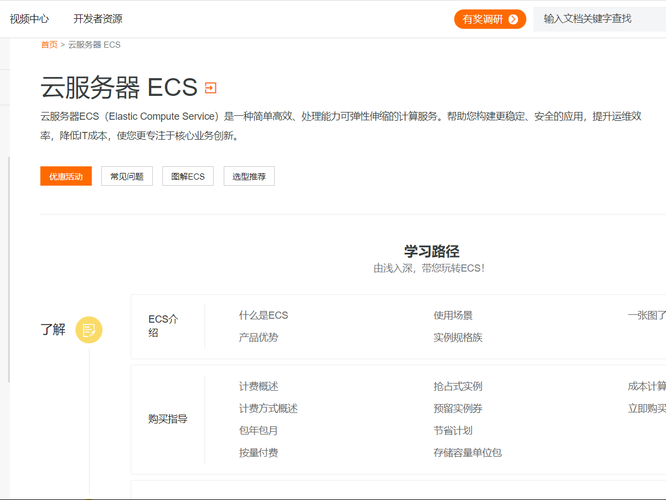Click the orange 优惠活动 button
666x500 pixels.
point(66,176)
